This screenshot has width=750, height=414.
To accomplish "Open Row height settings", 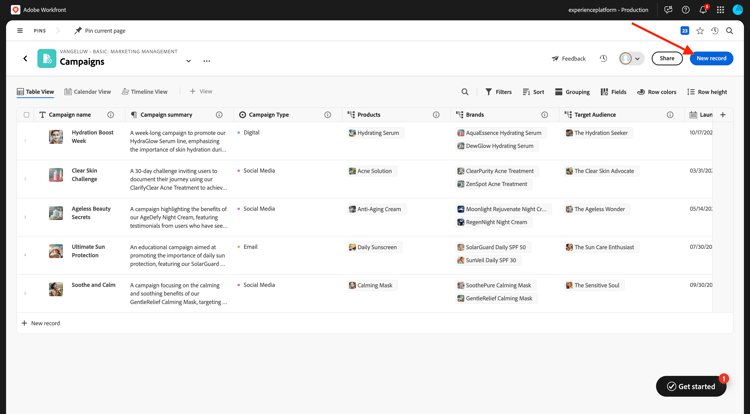I will 707,92.
